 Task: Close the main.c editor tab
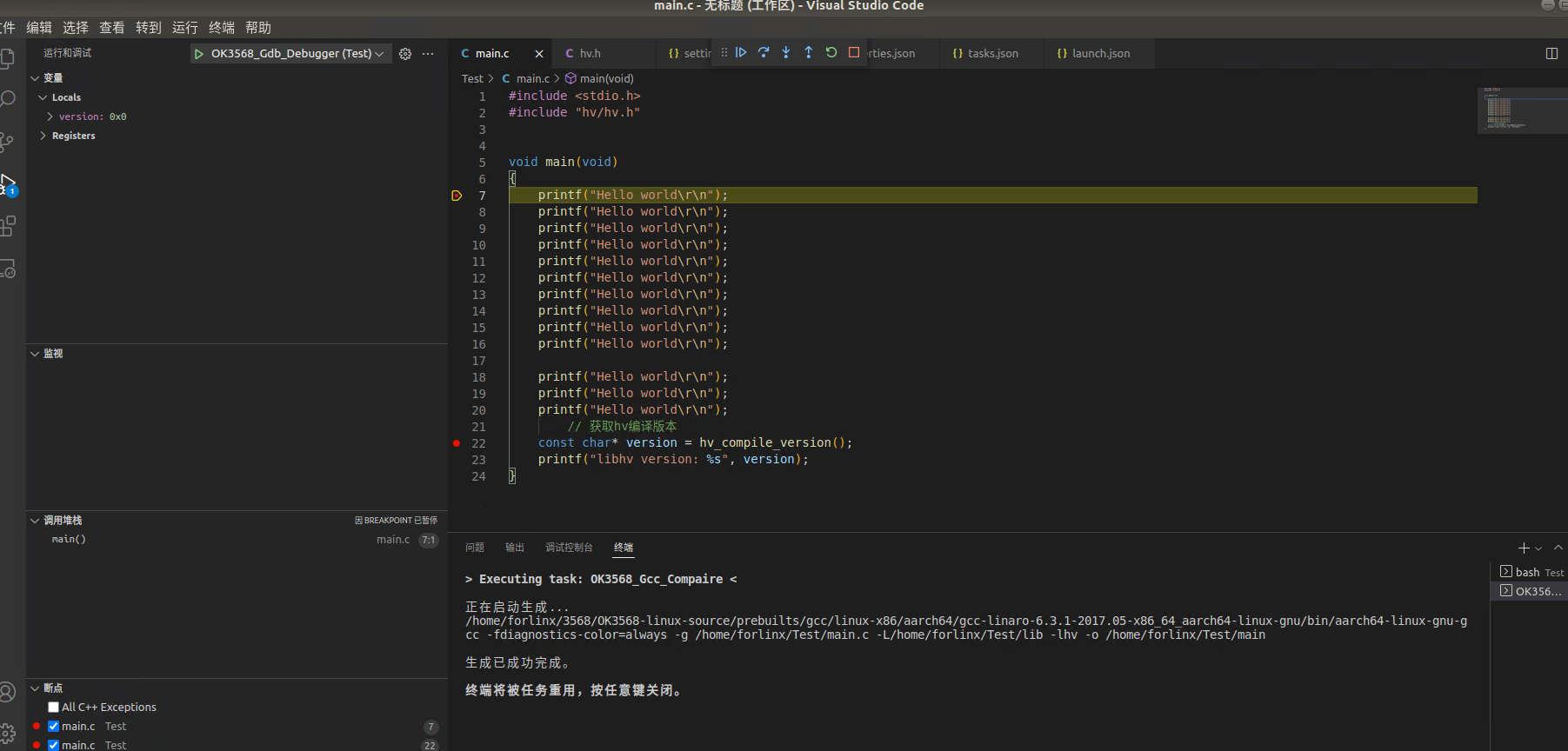pos(539,54)
